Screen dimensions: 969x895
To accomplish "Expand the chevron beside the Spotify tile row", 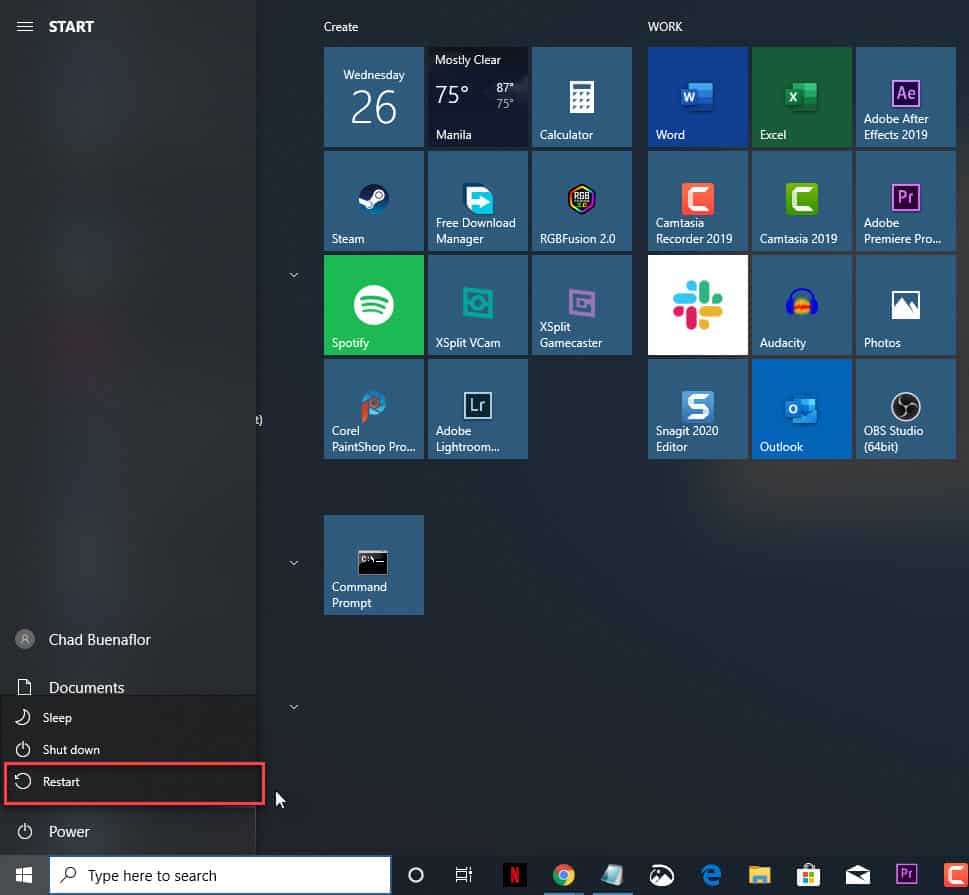I will 294,274.
